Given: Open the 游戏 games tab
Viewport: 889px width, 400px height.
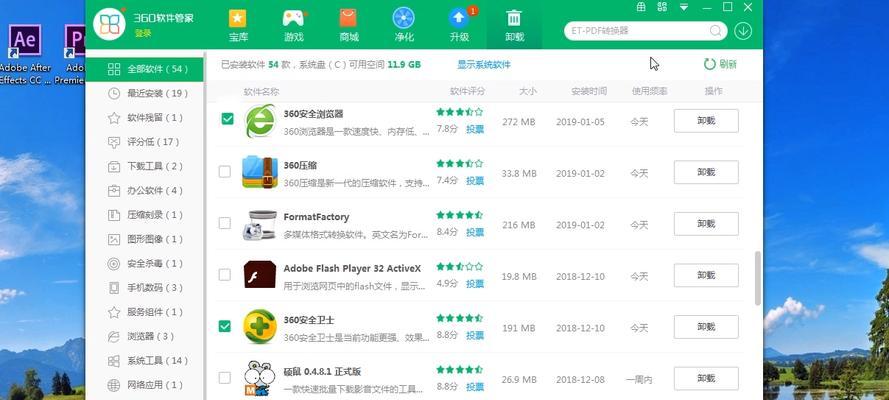Looking at the screenshot, I should pyautogui.click(x=293, y=25).
